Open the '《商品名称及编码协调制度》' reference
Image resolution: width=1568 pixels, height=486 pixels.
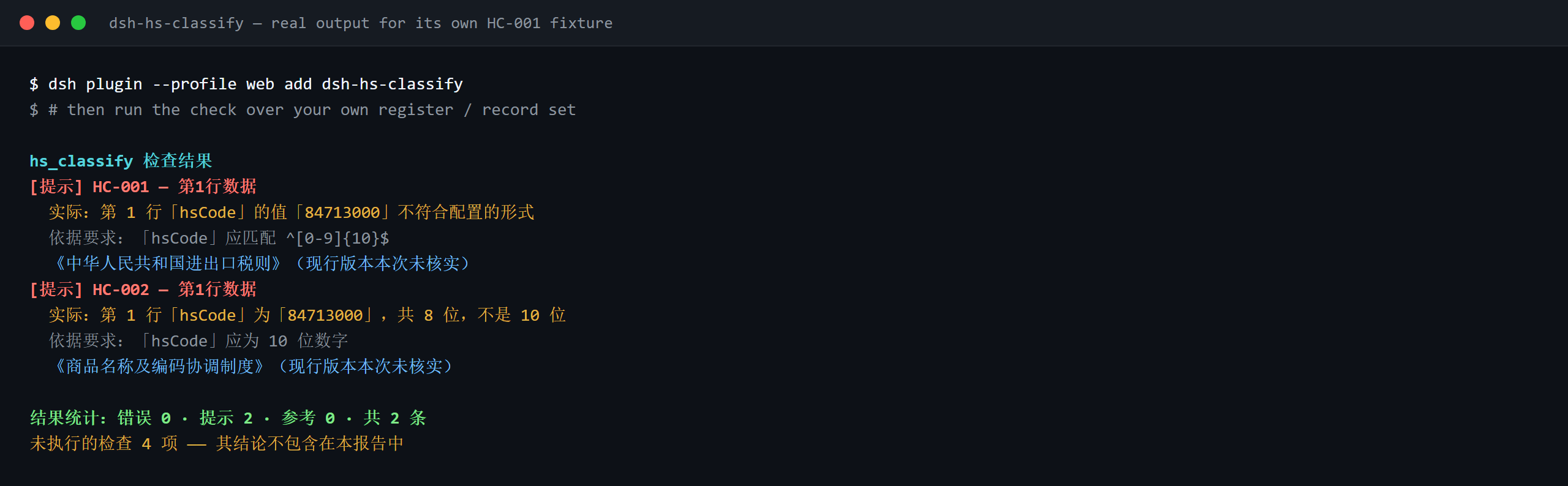[159, 367]
